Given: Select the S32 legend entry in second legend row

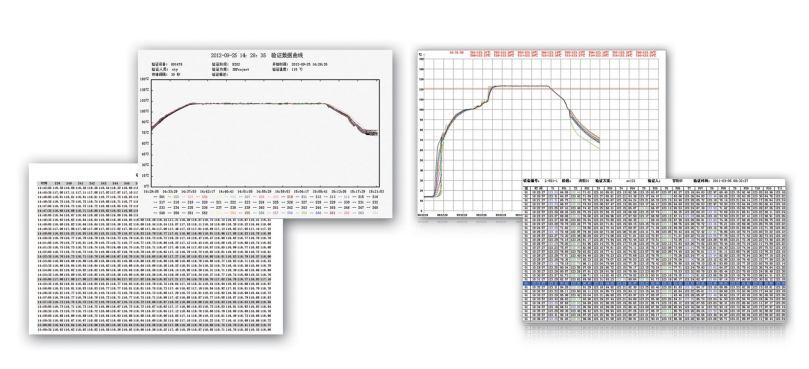Looking at the screenshot, I should pos(371,202).
